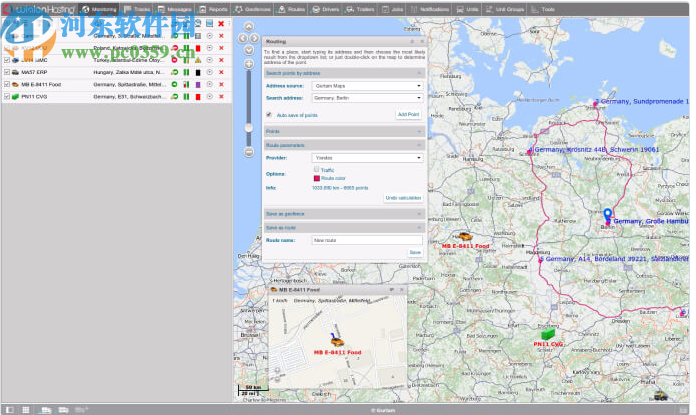The width and height of the screenshot is (696, 415).
Task: Expand the Points section
Action: [x=344, y=131]
